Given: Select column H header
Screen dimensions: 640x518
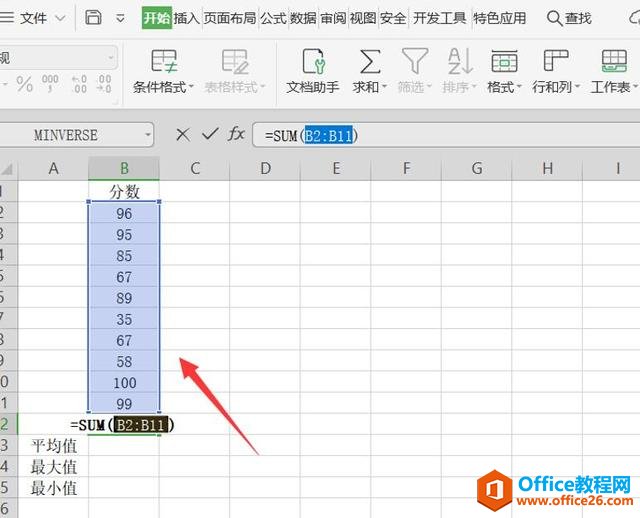Looking at the screenshot, I should coord(547,168).
